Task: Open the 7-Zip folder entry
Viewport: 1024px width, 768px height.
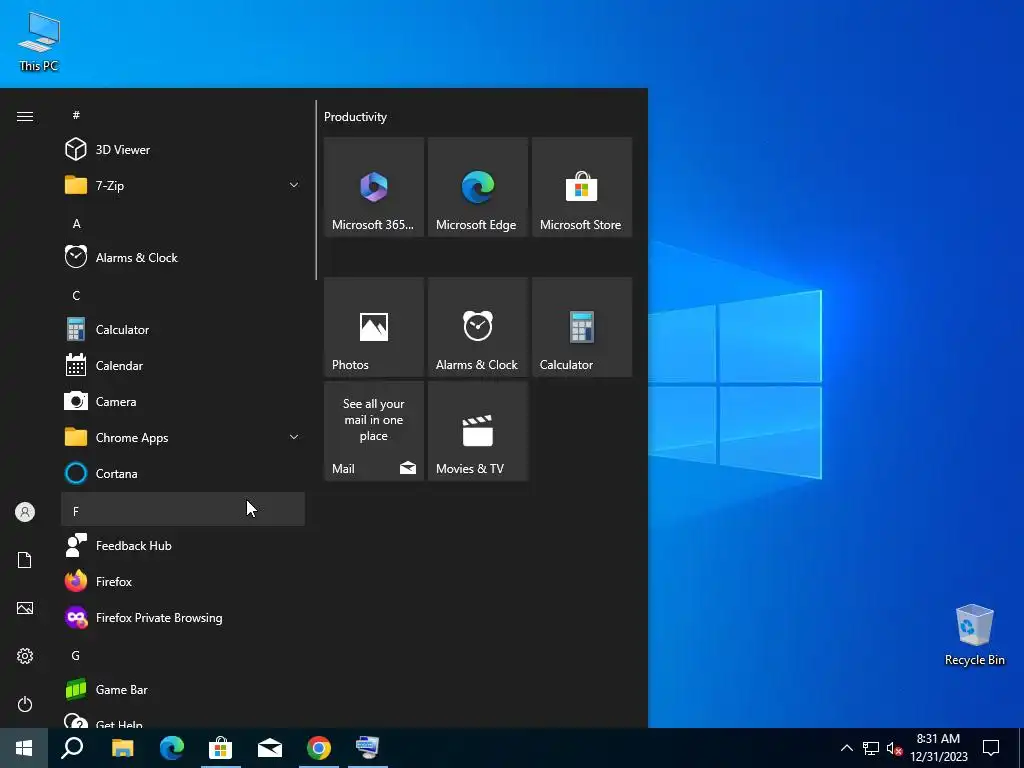Action: [183, 185]
